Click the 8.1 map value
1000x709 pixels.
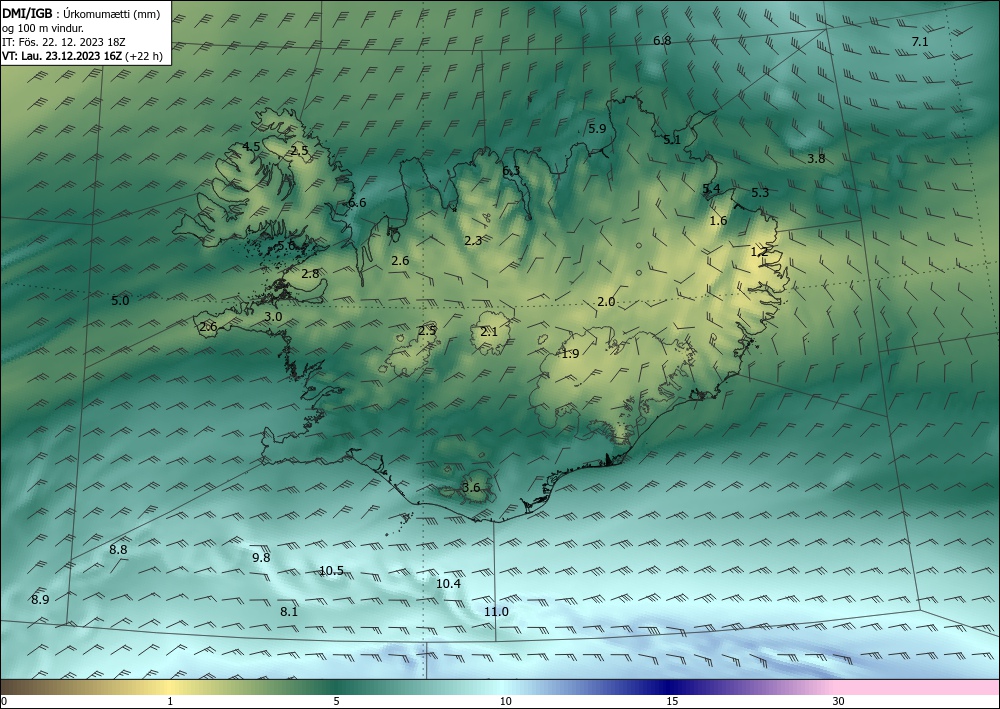tap(289, 611)
